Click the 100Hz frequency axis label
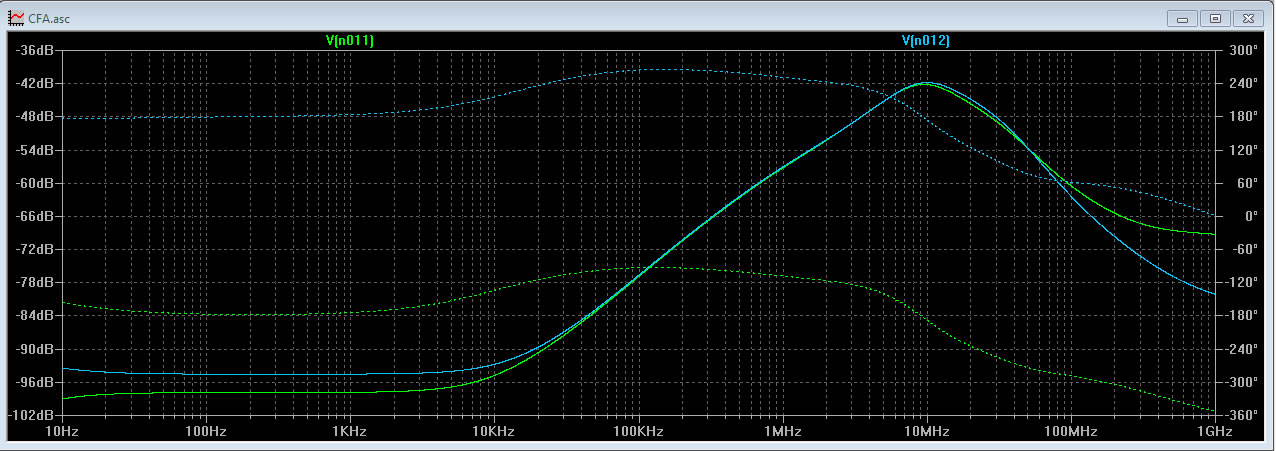 pos(206,431)
